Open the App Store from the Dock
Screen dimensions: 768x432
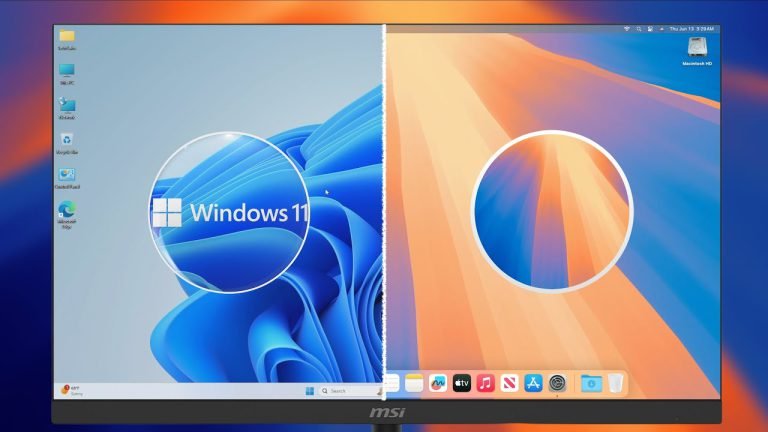point(533,383)
